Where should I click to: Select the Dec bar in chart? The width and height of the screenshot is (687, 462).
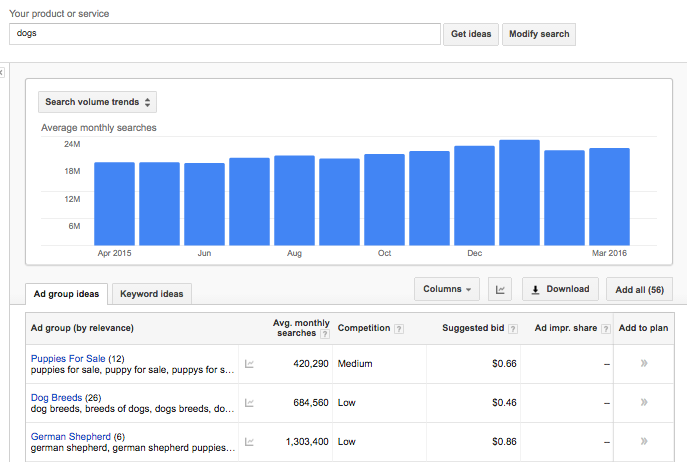[475, 195]
